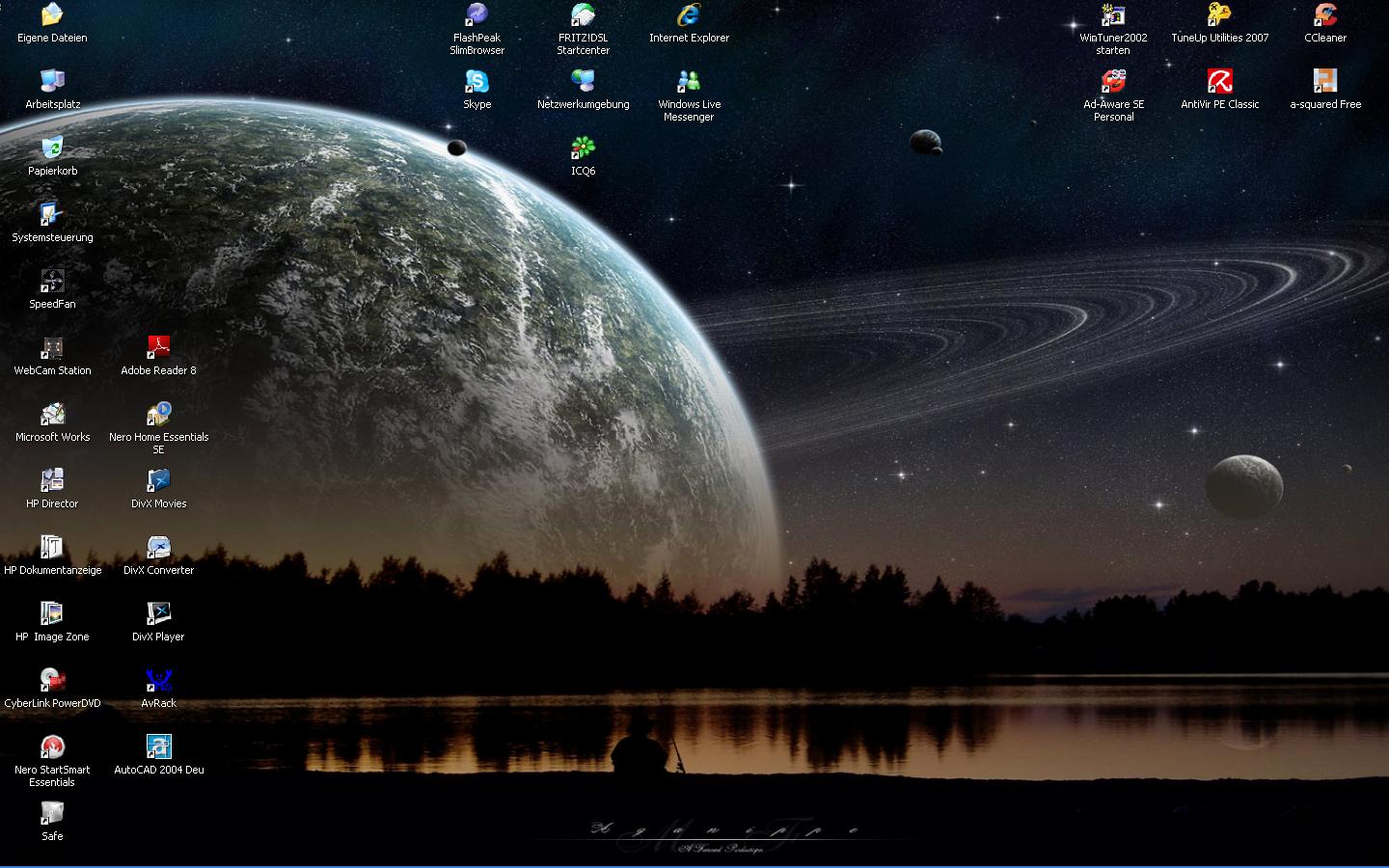Select the DivX Converter icon
The height and width of the screenshot is (868, 1389).
tap(158, 547)
